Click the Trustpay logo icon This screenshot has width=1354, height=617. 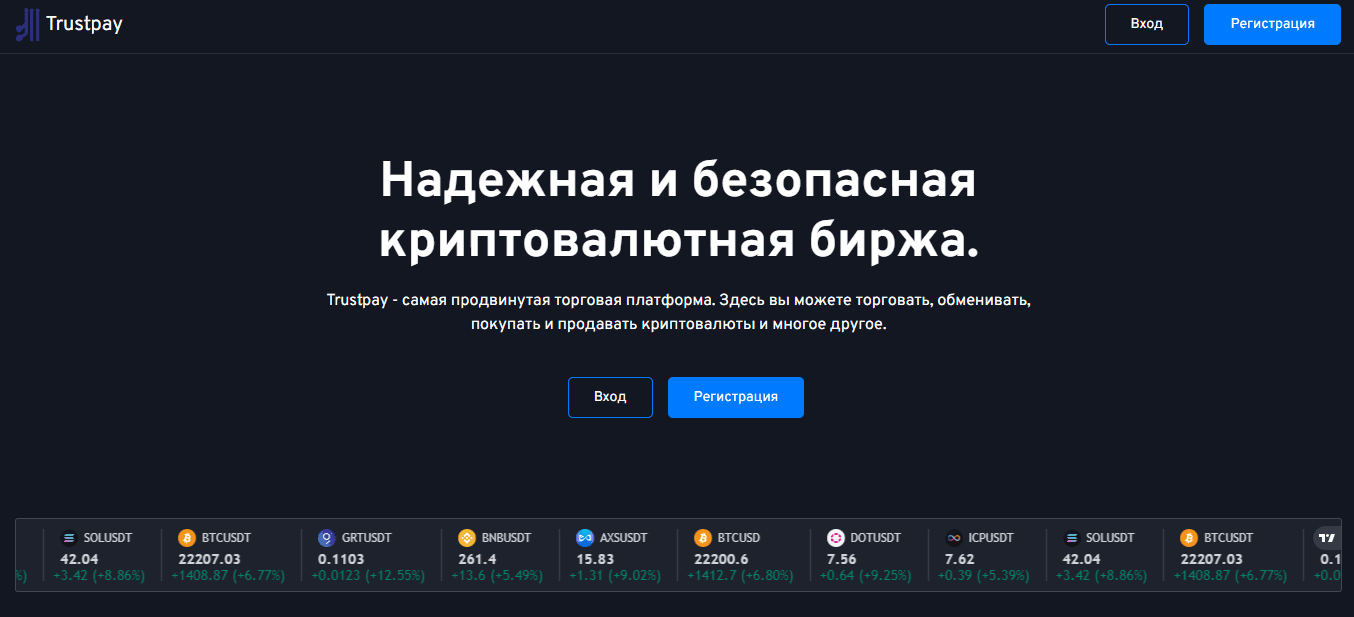click(x=26, y=24)
